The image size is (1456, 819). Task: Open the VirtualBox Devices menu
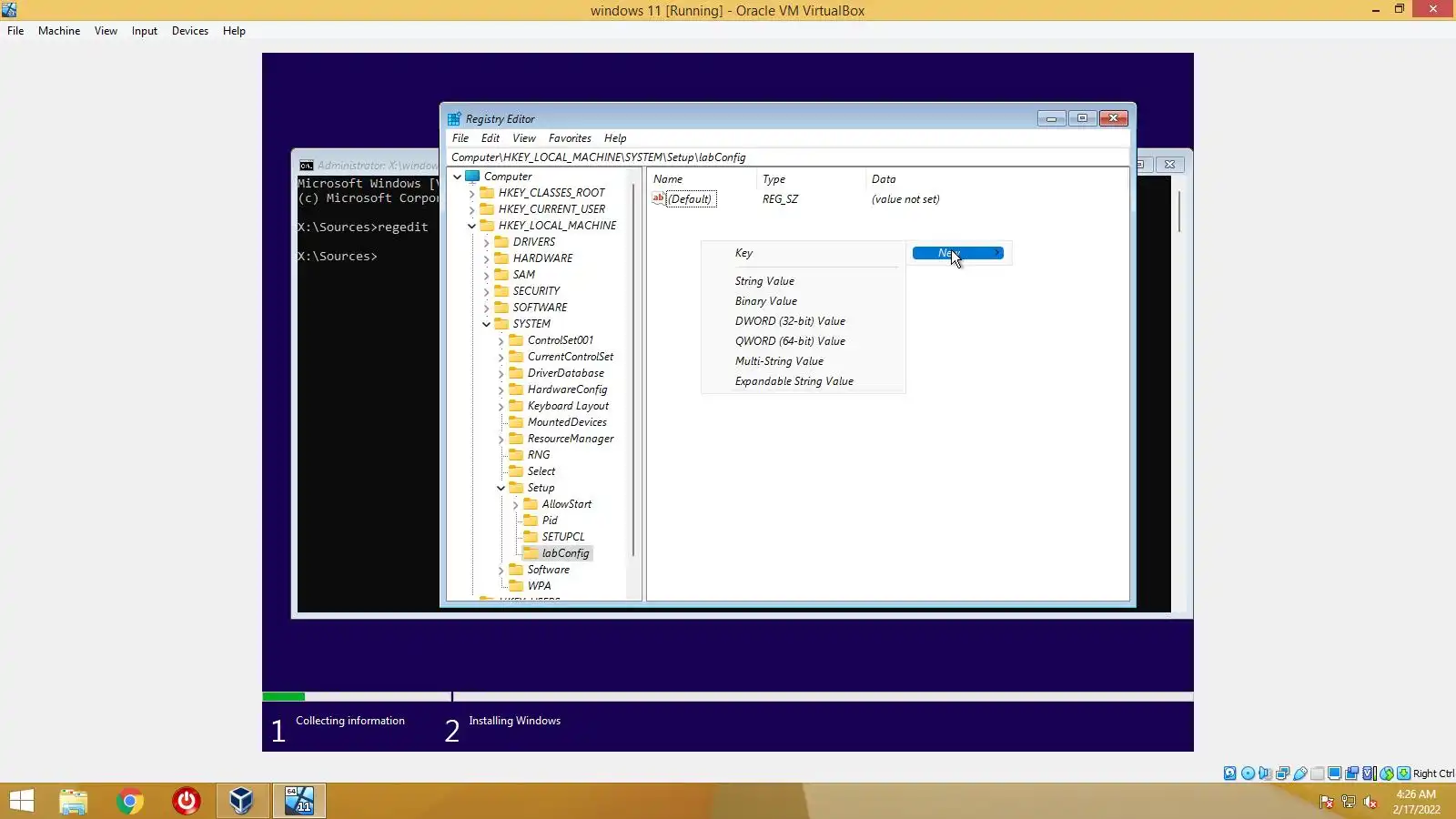point(190,31)
